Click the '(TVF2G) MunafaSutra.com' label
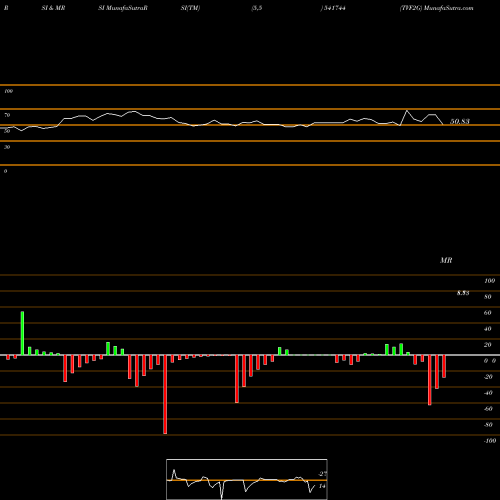Viewport: 500px width, 500px height. pos(436,8)
